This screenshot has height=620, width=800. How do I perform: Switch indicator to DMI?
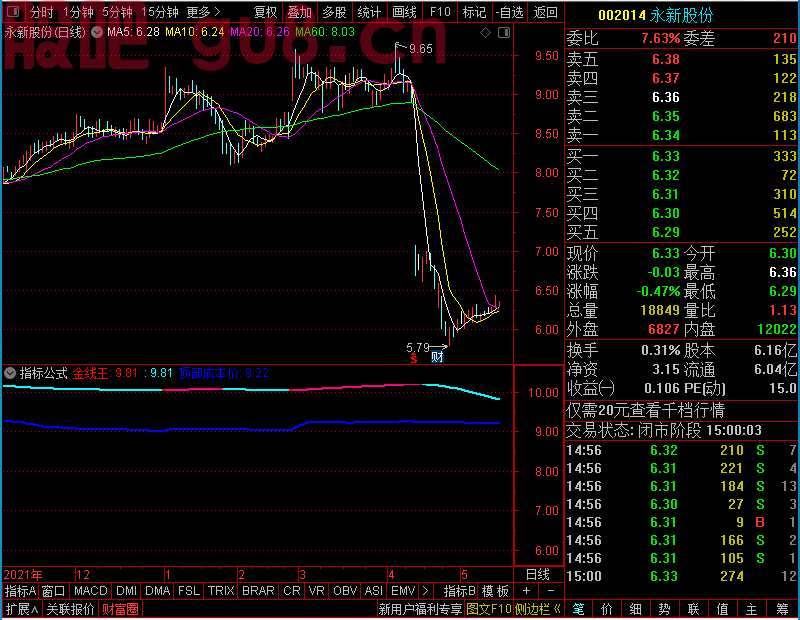tap(126, 591)
